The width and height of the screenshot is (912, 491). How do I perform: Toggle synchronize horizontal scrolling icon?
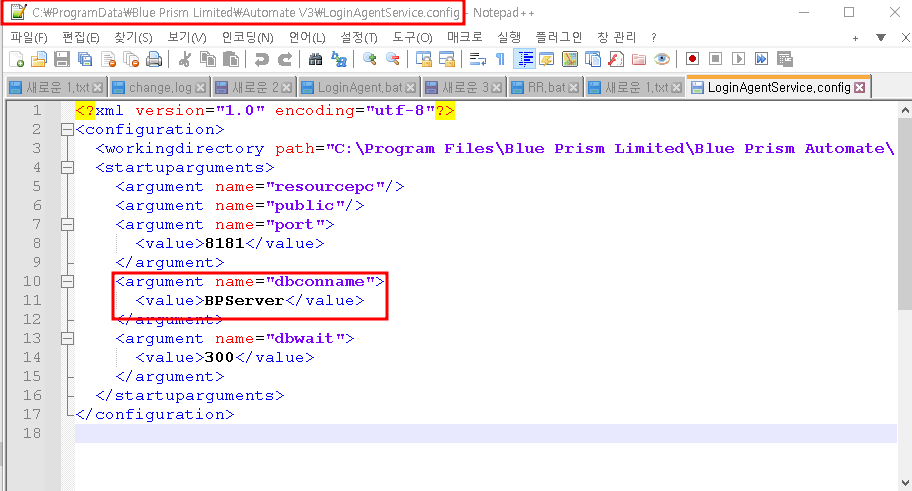[x=447, y=59]
